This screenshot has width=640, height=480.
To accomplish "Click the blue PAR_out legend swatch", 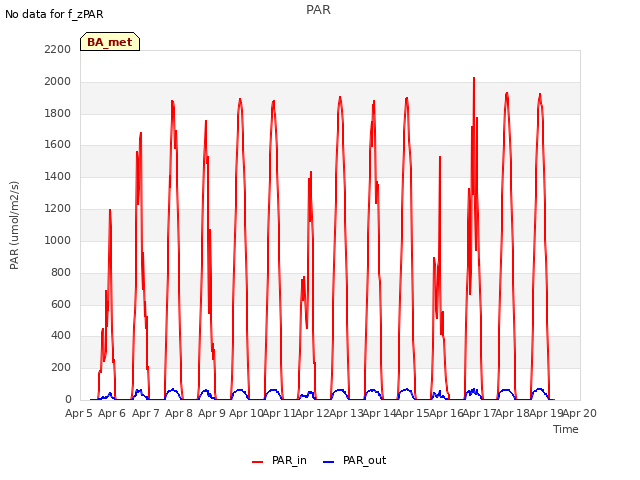I will [x=328, y=462].
